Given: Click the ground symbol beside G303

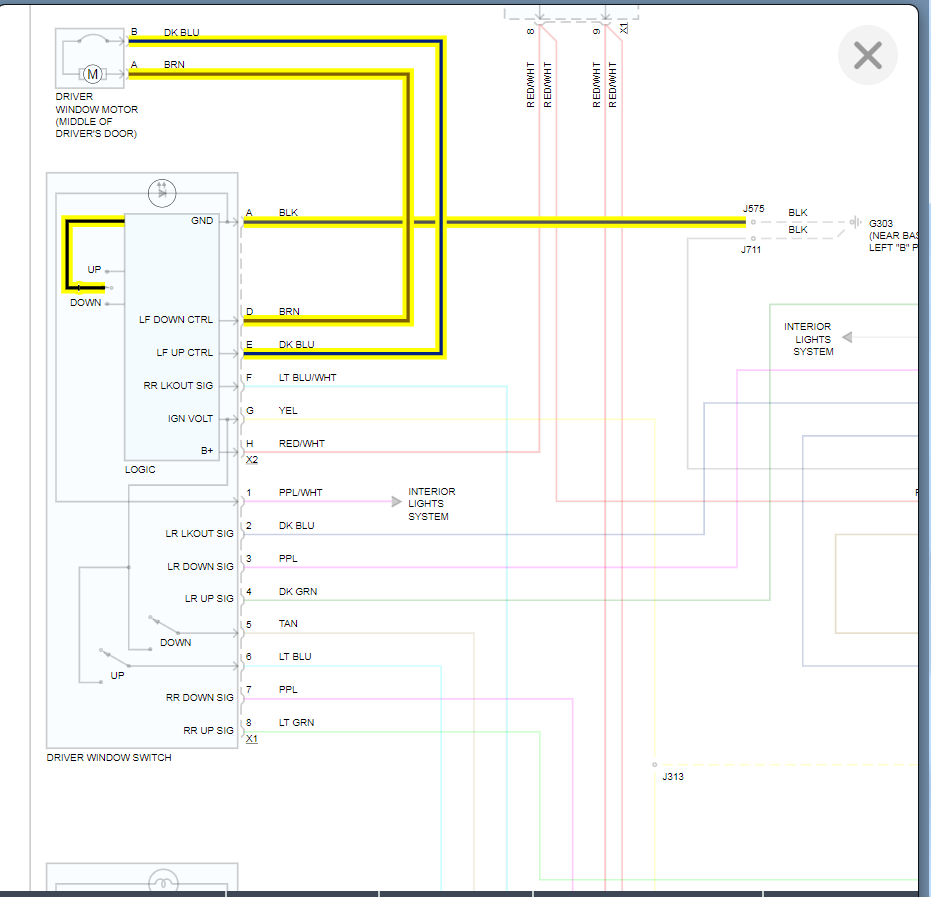Looking at the screenshot, I should tap(855, 222).
